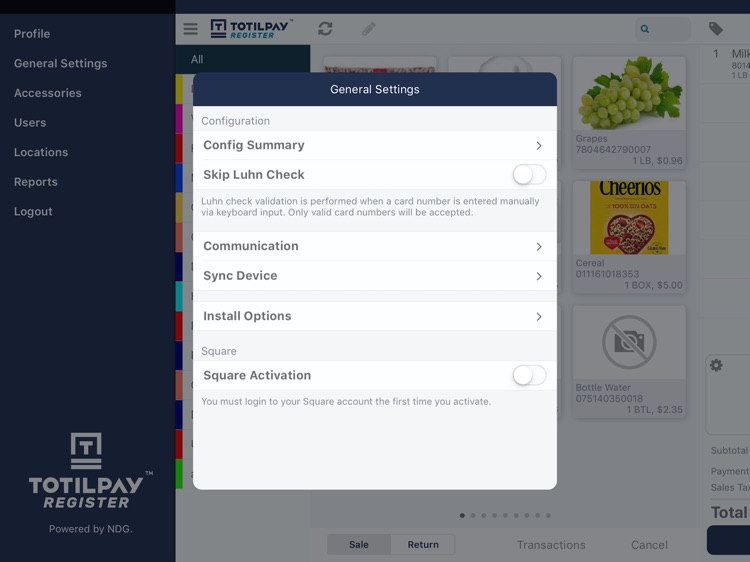The height and width of the screenshot is (562, 750).
Task: Select the Bottle Water product tile
Action: click(x=629, y=362)
